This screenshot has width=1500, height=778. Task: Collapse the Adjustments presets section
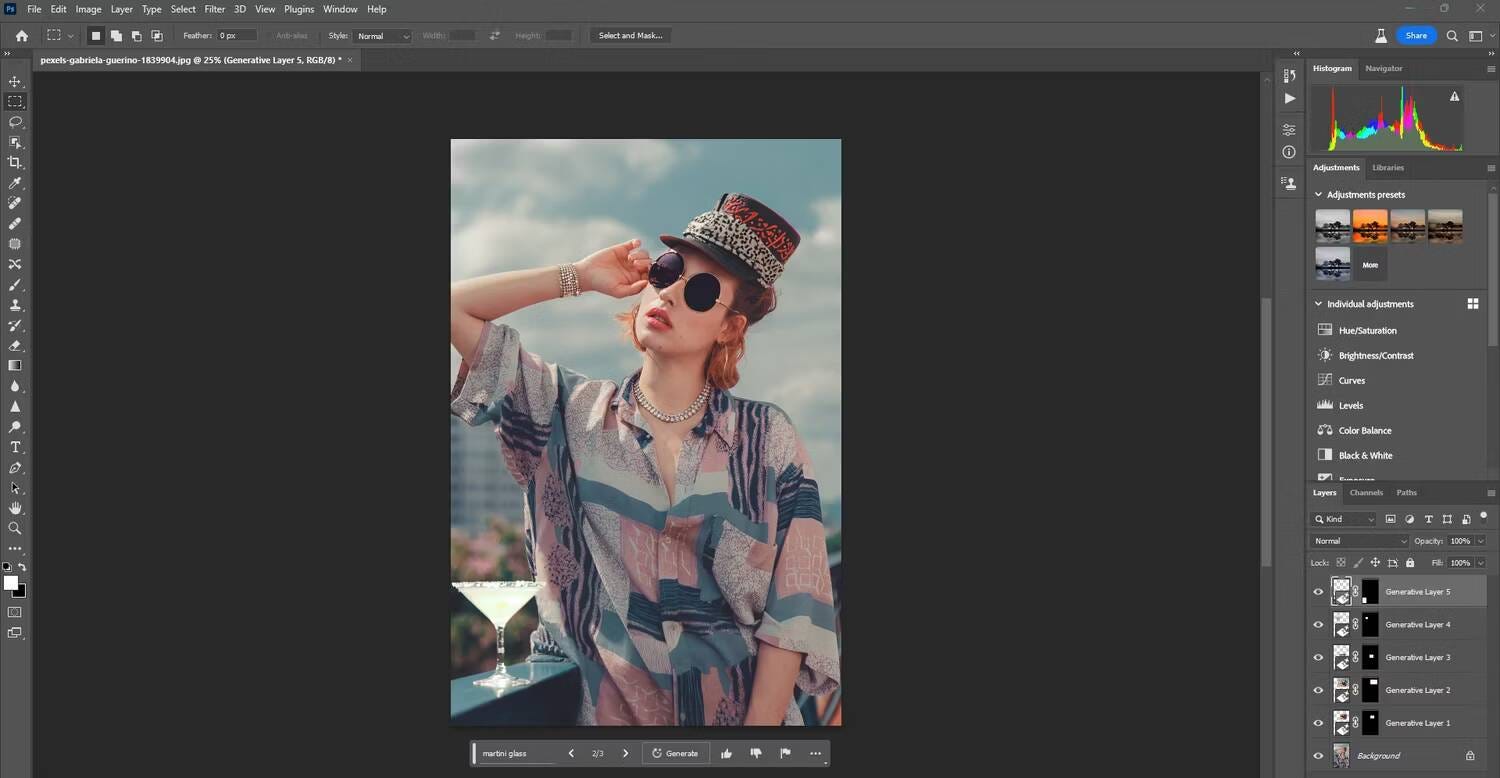tap(1318, 195)
